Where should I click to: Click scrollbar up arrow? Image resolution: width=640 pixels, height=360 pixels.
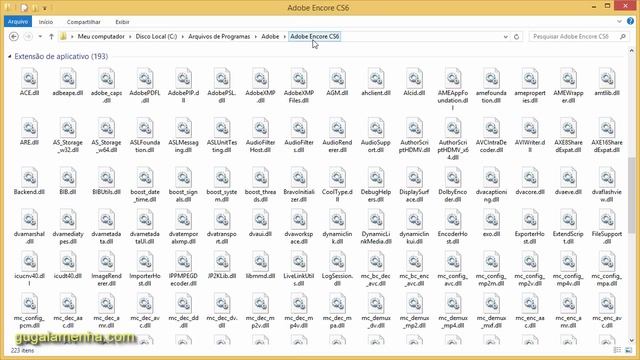pyautogui.click(x=631, y=51)
